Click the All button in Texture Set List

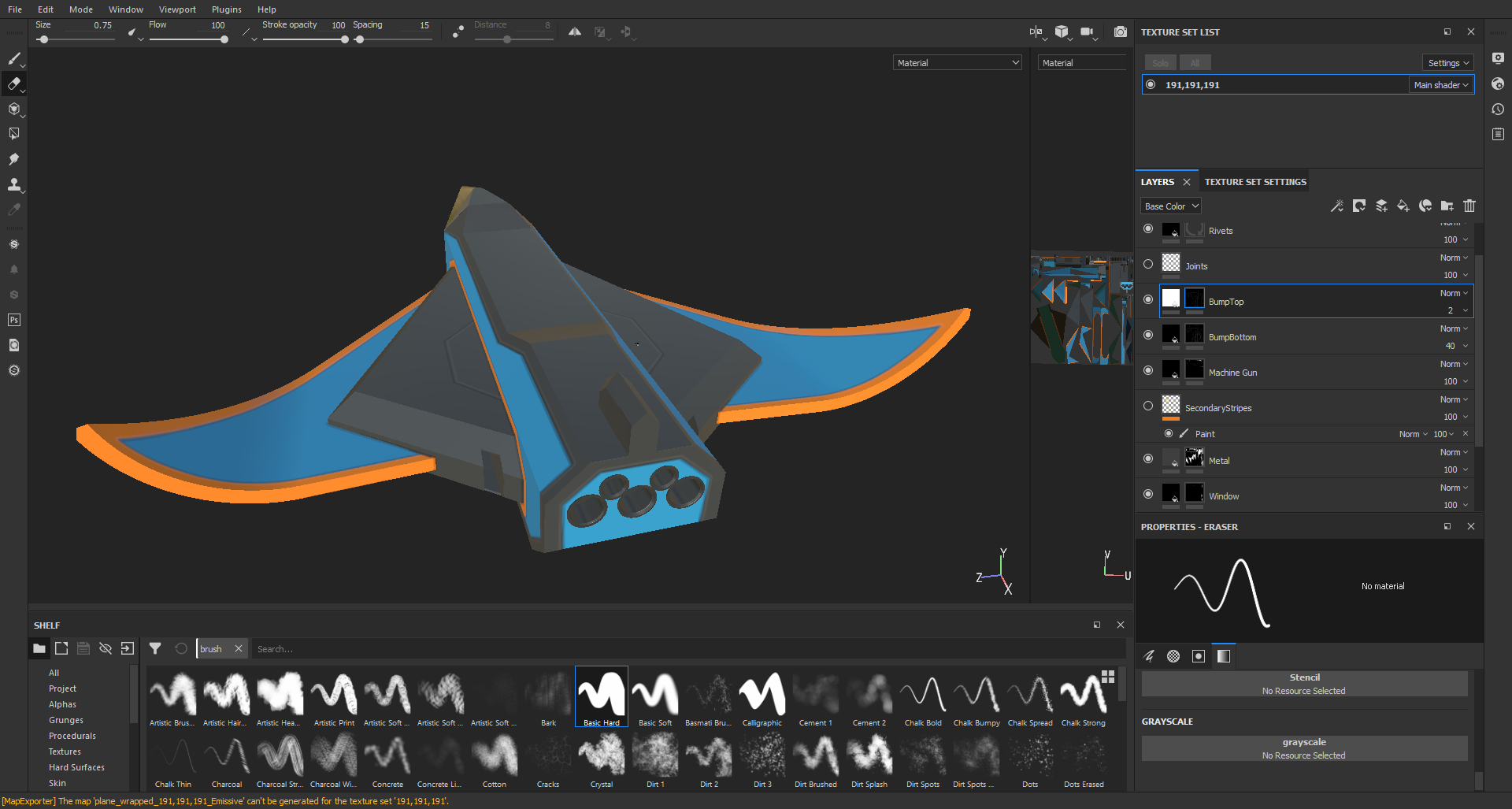(x=1195, y=62)
